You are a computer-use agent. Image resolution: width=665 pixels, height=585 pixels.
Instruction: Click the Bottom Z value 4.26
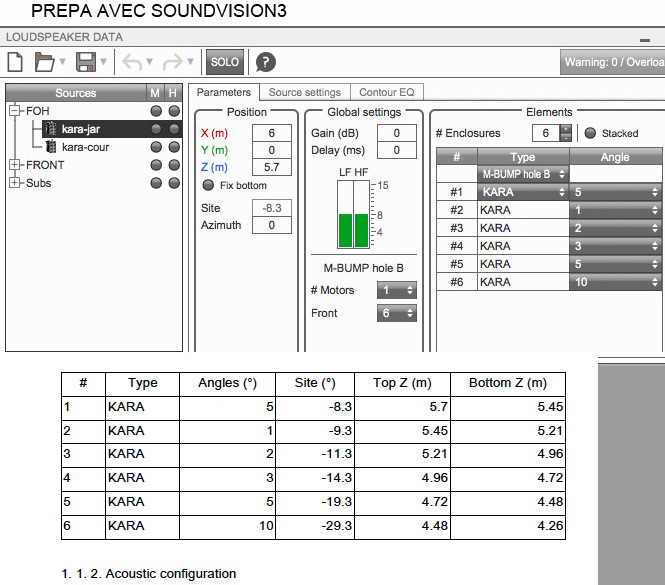coord(550,526)
